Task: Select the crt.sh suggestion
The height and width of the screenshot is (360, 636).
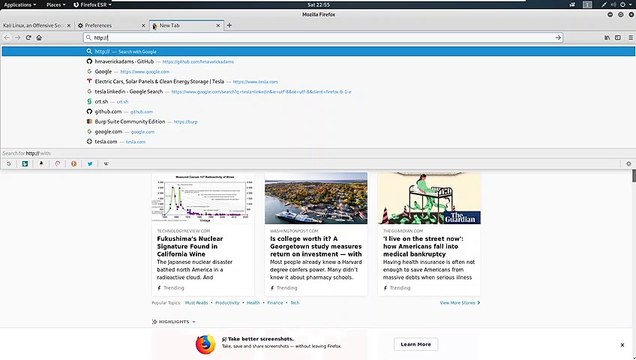Action: coord(318,102)
